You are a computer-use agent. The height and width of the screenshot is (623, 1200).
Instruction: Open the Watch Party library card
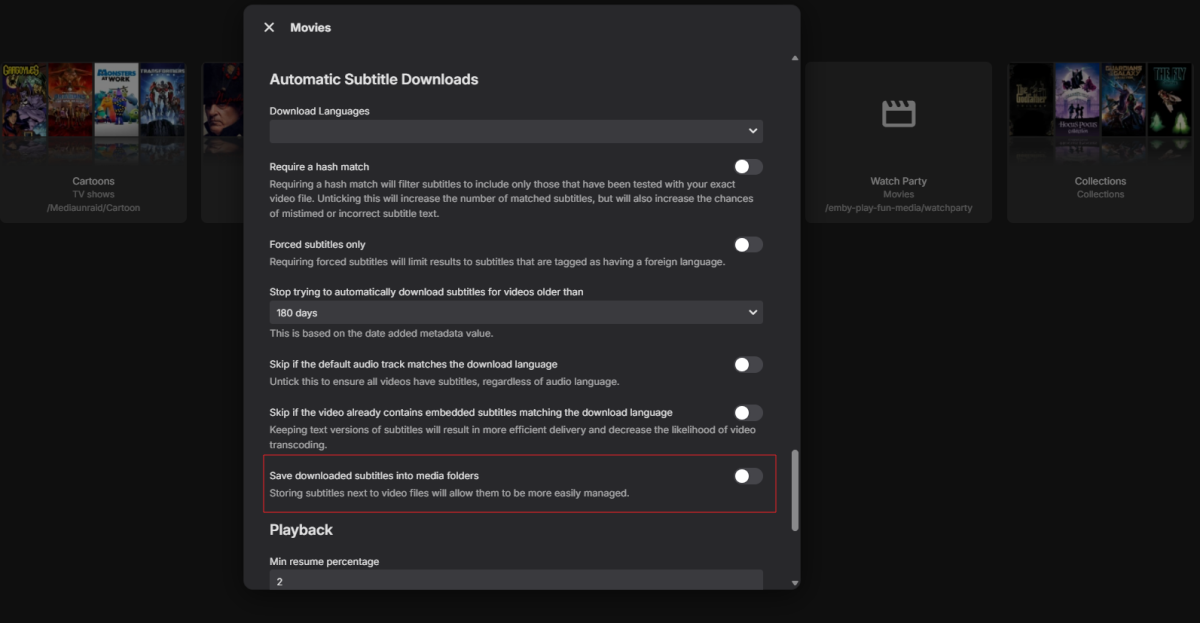coord(898,142)
